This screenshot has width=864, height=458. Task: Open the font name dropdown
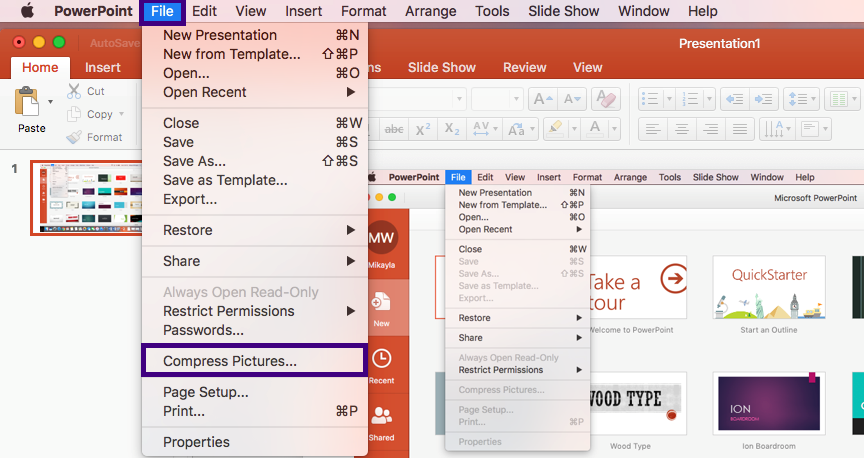click(x=459, y=100)
